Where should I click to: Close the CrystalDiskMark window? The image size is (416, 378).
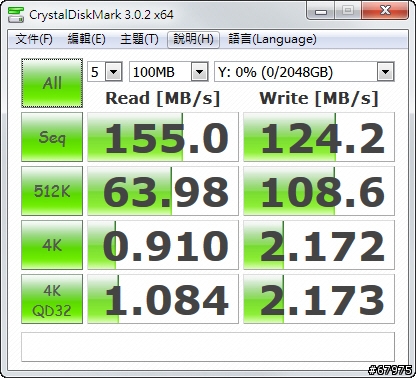click(x=385, y=11)
